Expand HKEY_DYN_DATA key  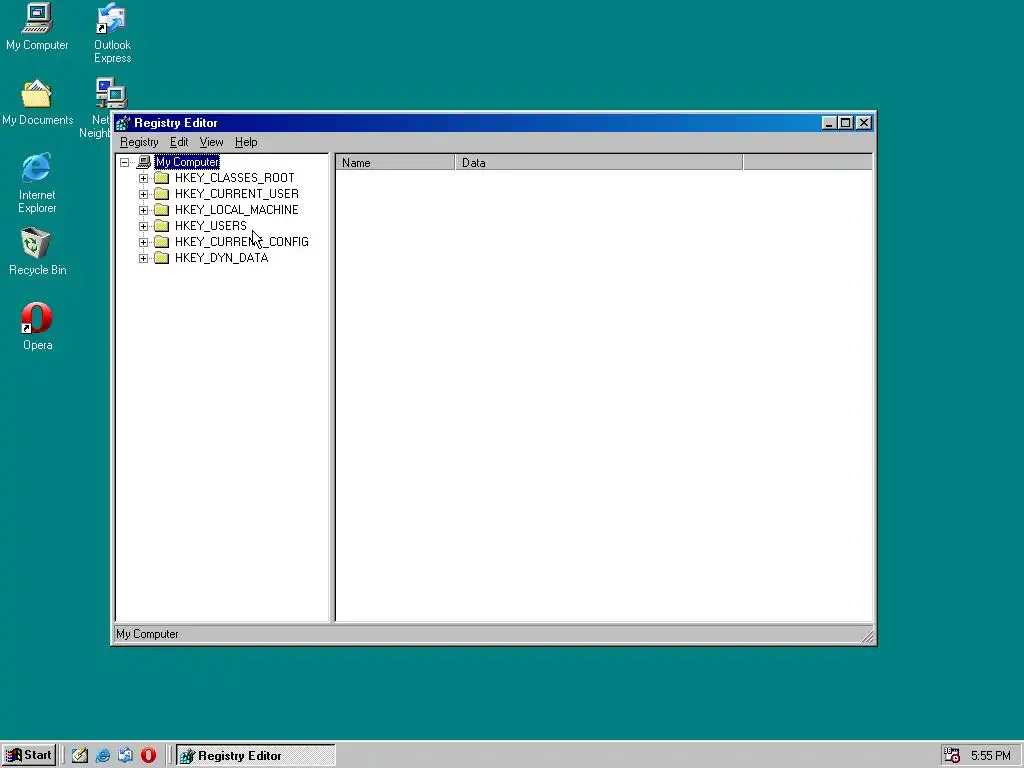click(x=144, y=258)
